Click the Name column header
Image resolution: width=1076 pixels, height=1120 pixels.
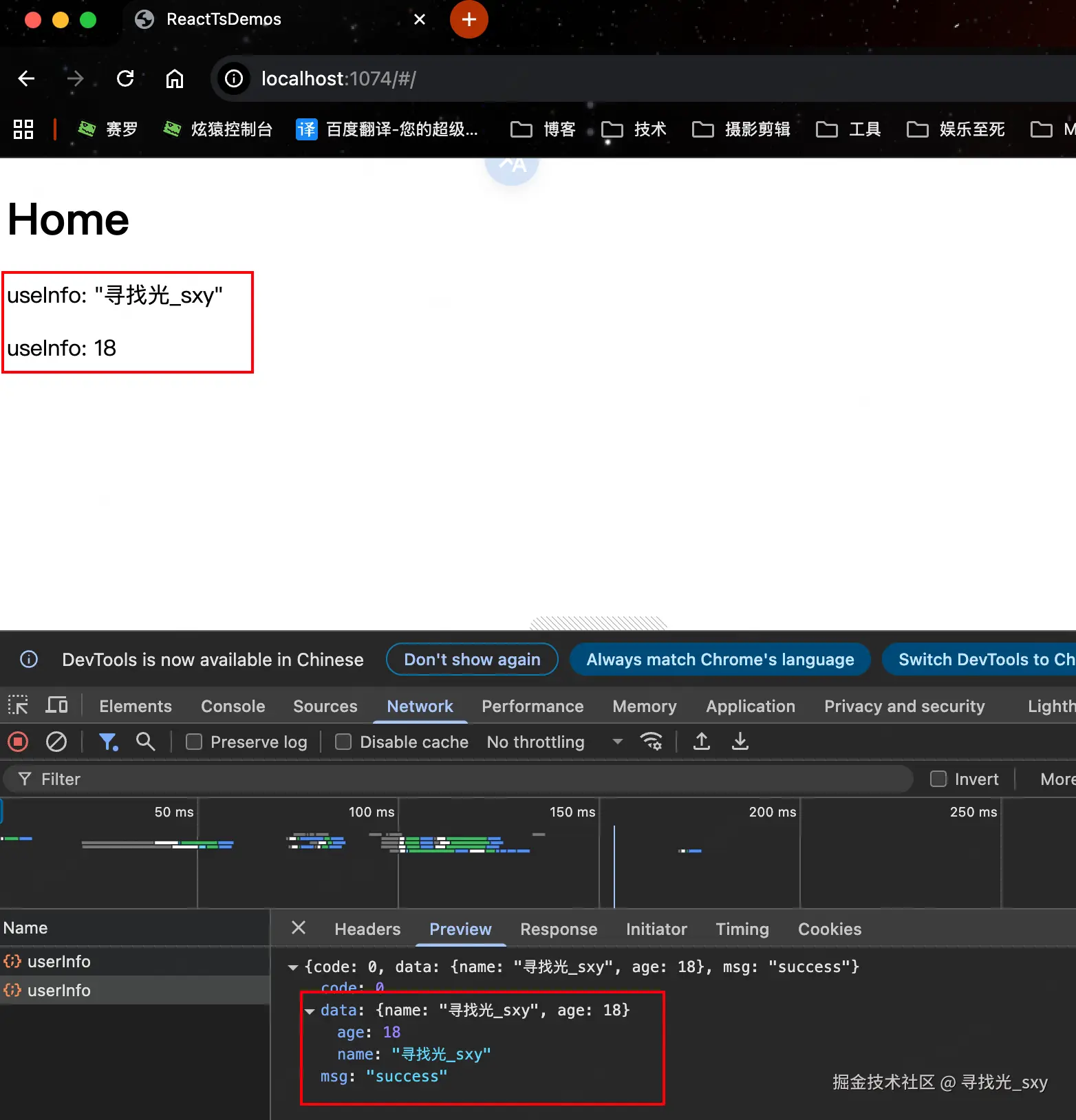[x=135, y=927]
